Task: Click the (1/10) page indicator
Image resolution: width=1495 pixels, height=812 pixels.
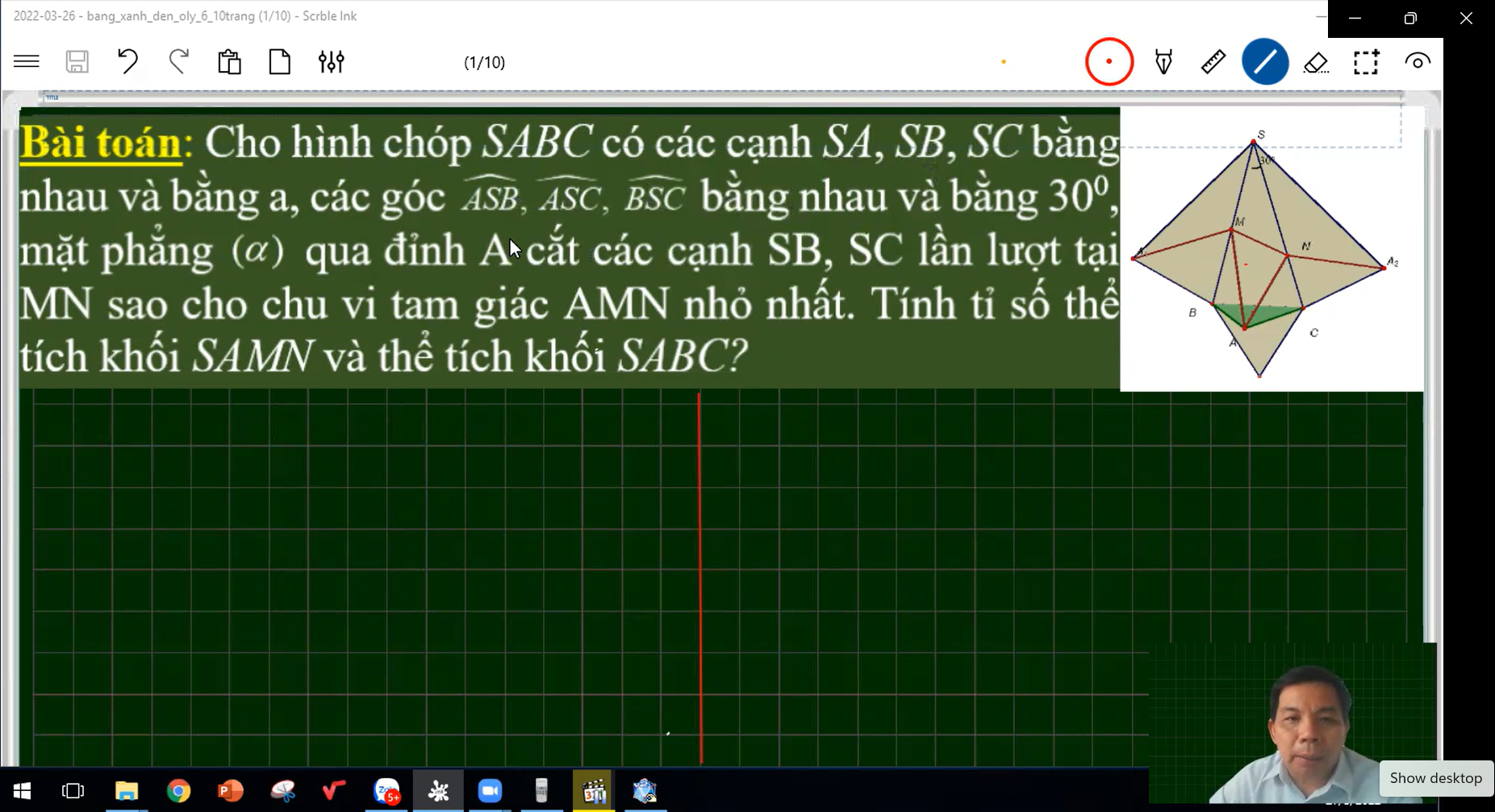Action: (484, 63)
